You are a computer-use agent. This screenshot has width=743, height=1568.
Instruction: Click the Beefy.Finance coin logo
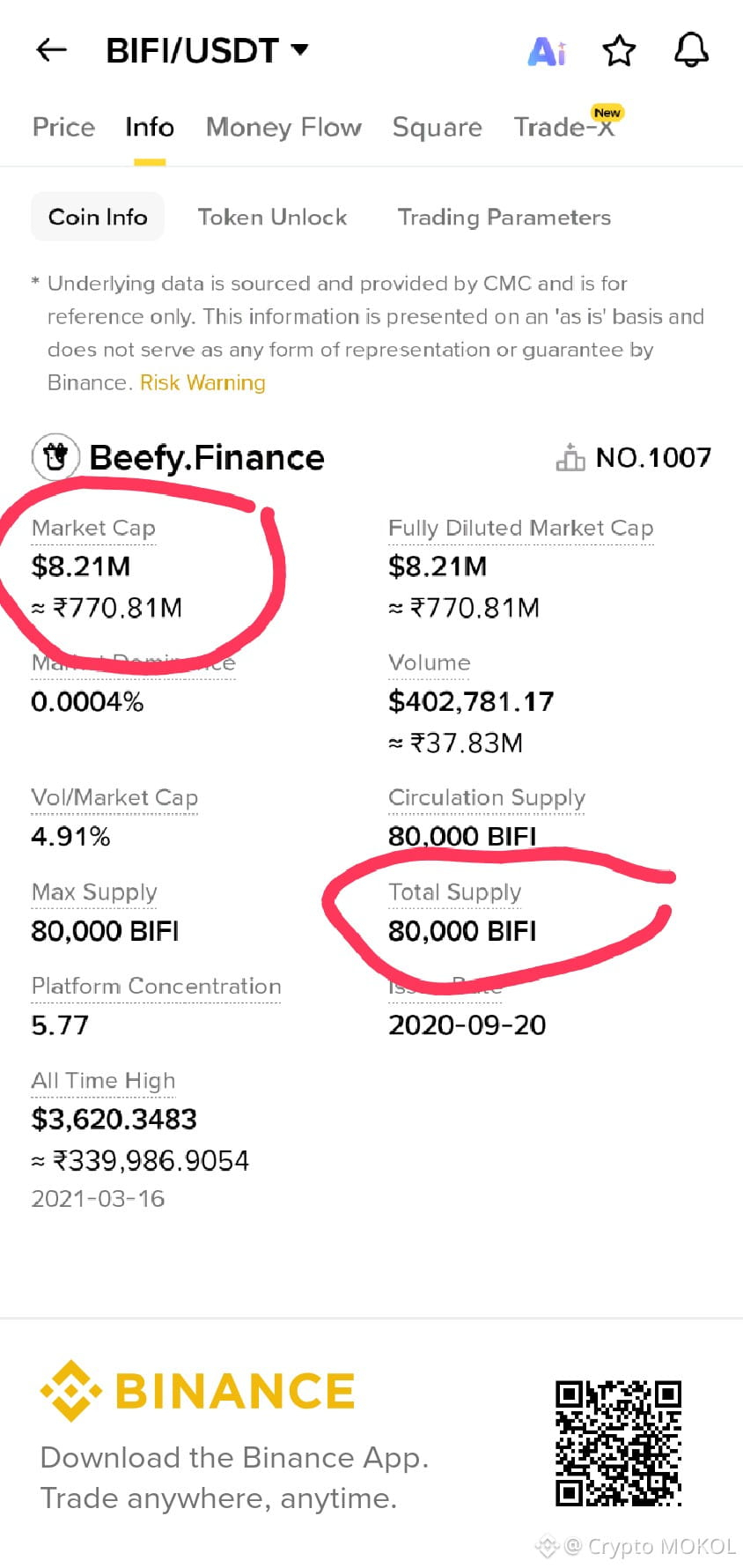(55, 457)
